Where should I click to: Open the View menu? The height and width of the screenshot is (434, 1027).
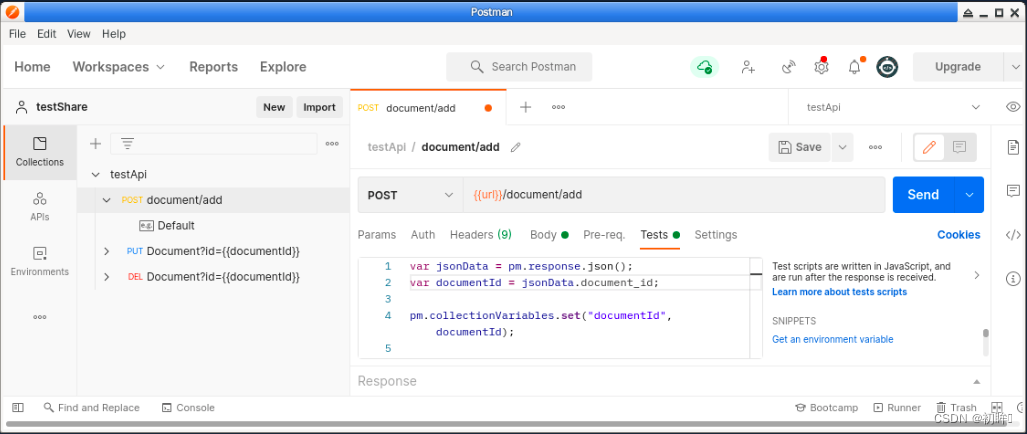(79, 34)
